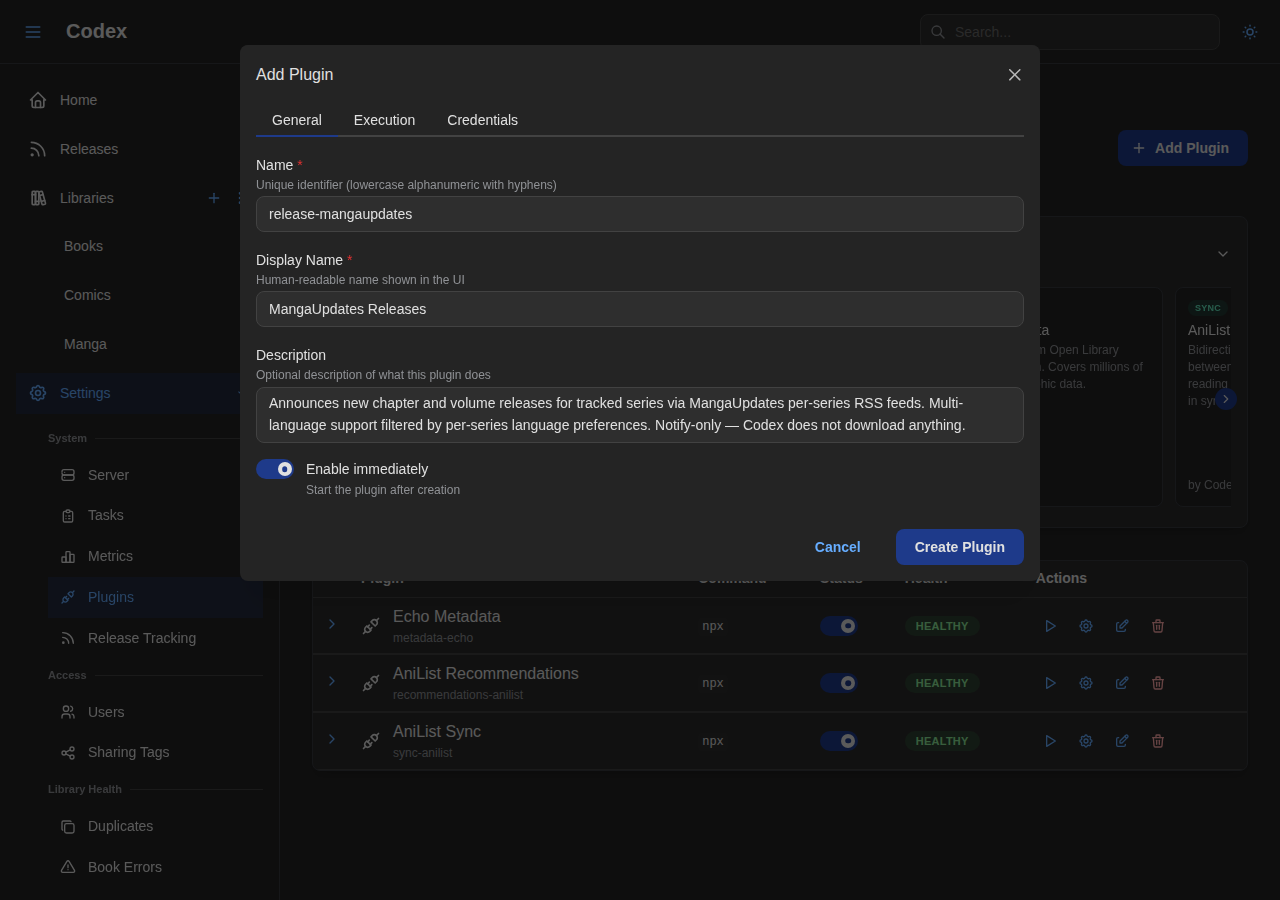Run test for AniList Sync plugin

tap(1050, 741)
